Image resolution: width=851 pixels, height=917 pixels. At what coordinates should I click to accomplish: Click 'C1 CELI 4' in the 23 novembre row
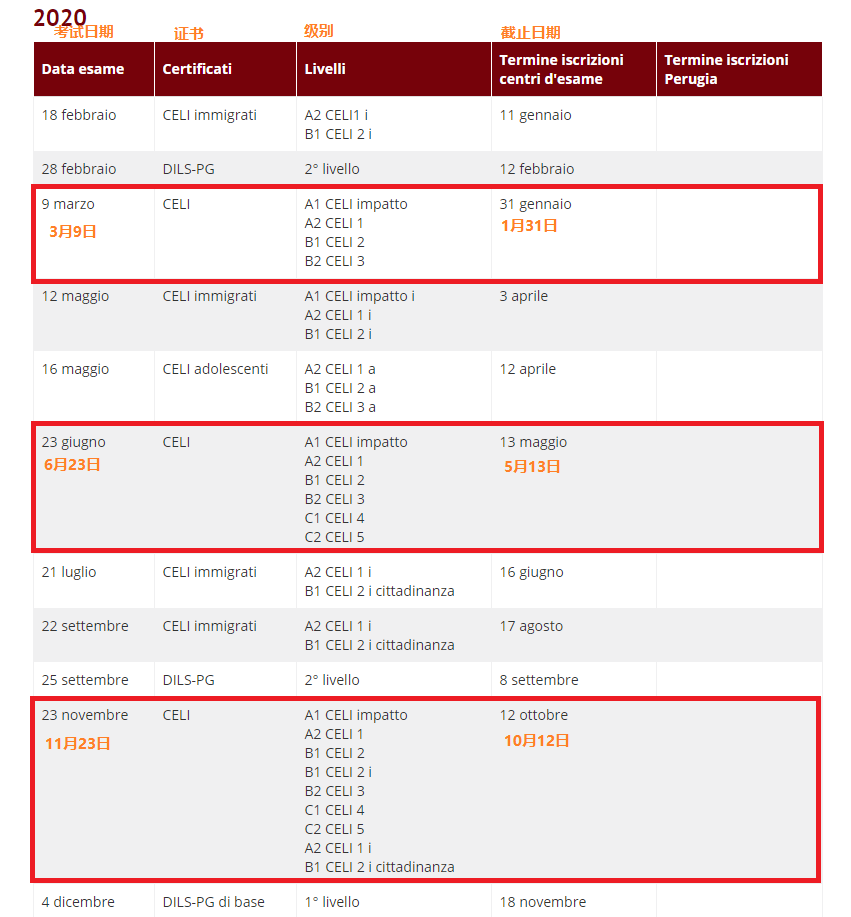334,811
